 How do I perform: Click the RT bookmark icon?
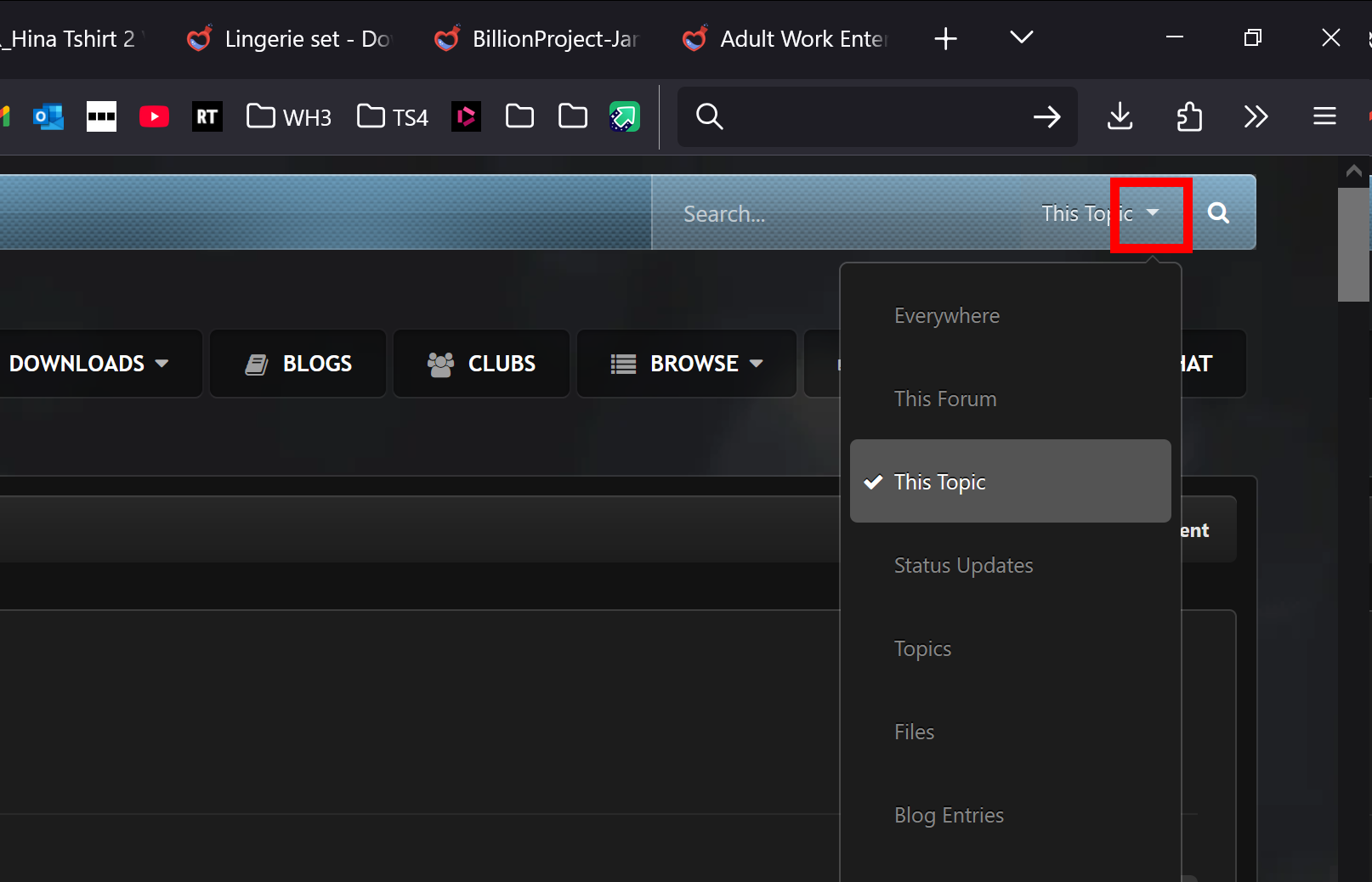click(207, 116)
